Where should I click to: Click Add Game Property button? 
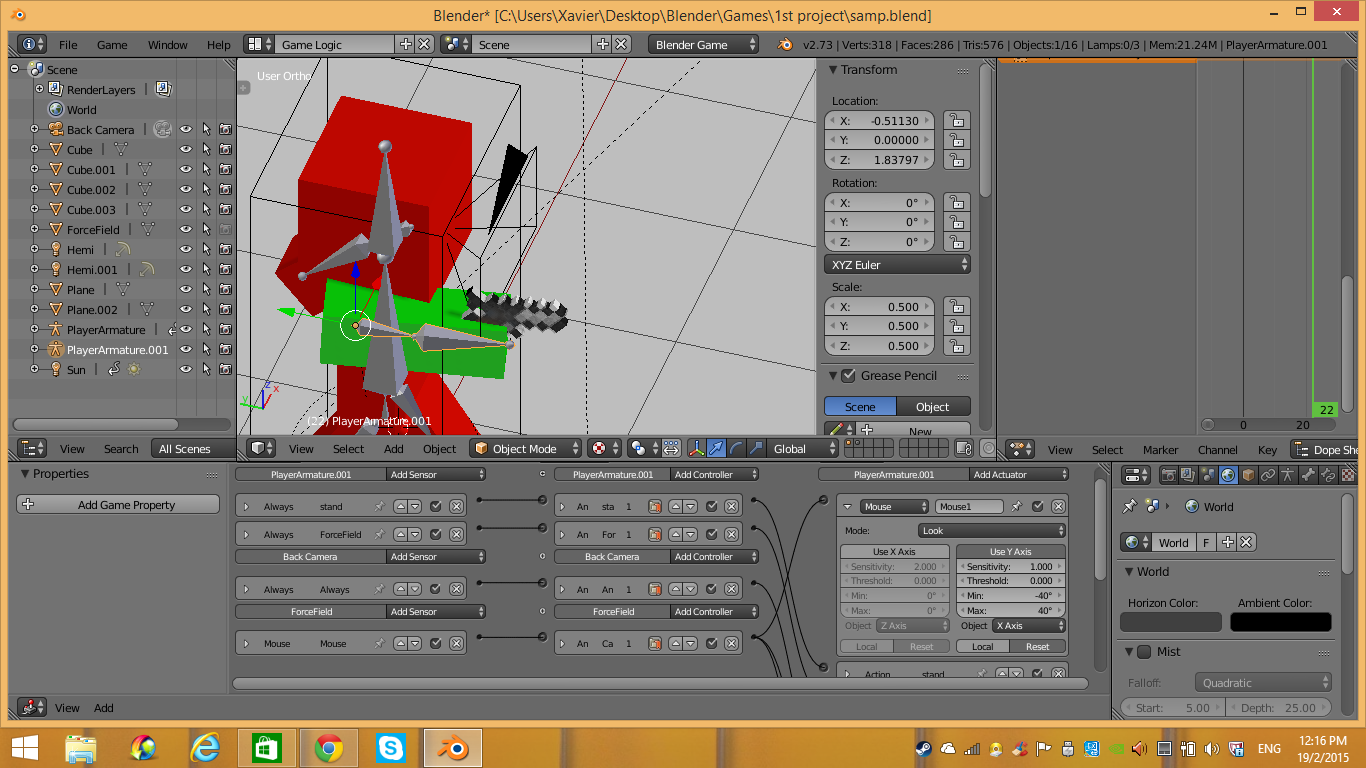click(118, 505)
